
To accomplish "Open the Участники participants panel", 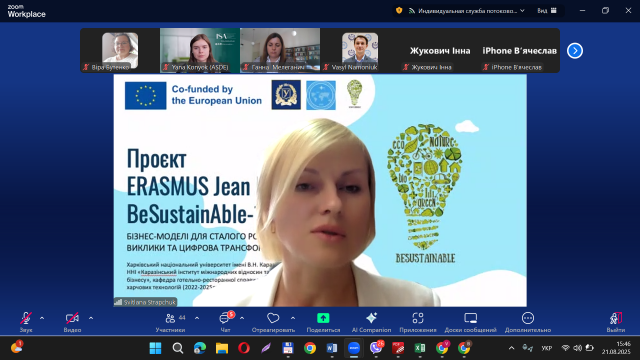I will click(171, 321).
